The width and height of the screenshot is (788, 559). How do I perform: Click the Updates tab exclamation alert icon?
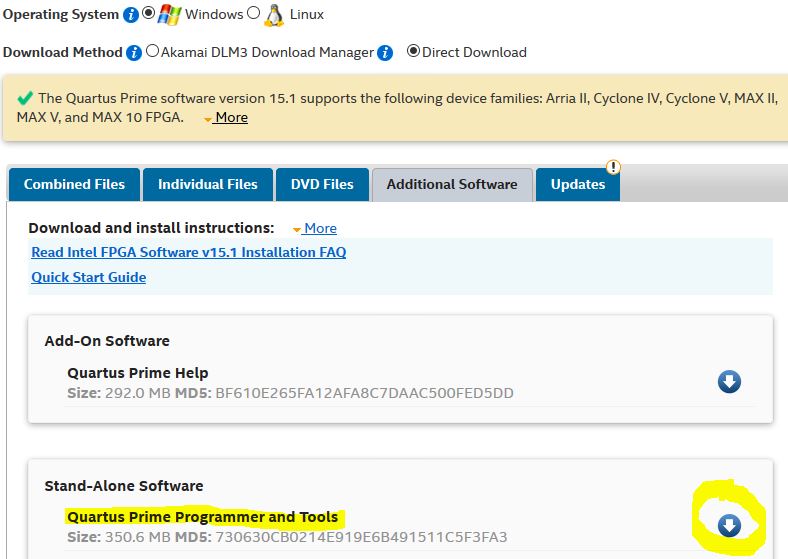click(613, 167)
